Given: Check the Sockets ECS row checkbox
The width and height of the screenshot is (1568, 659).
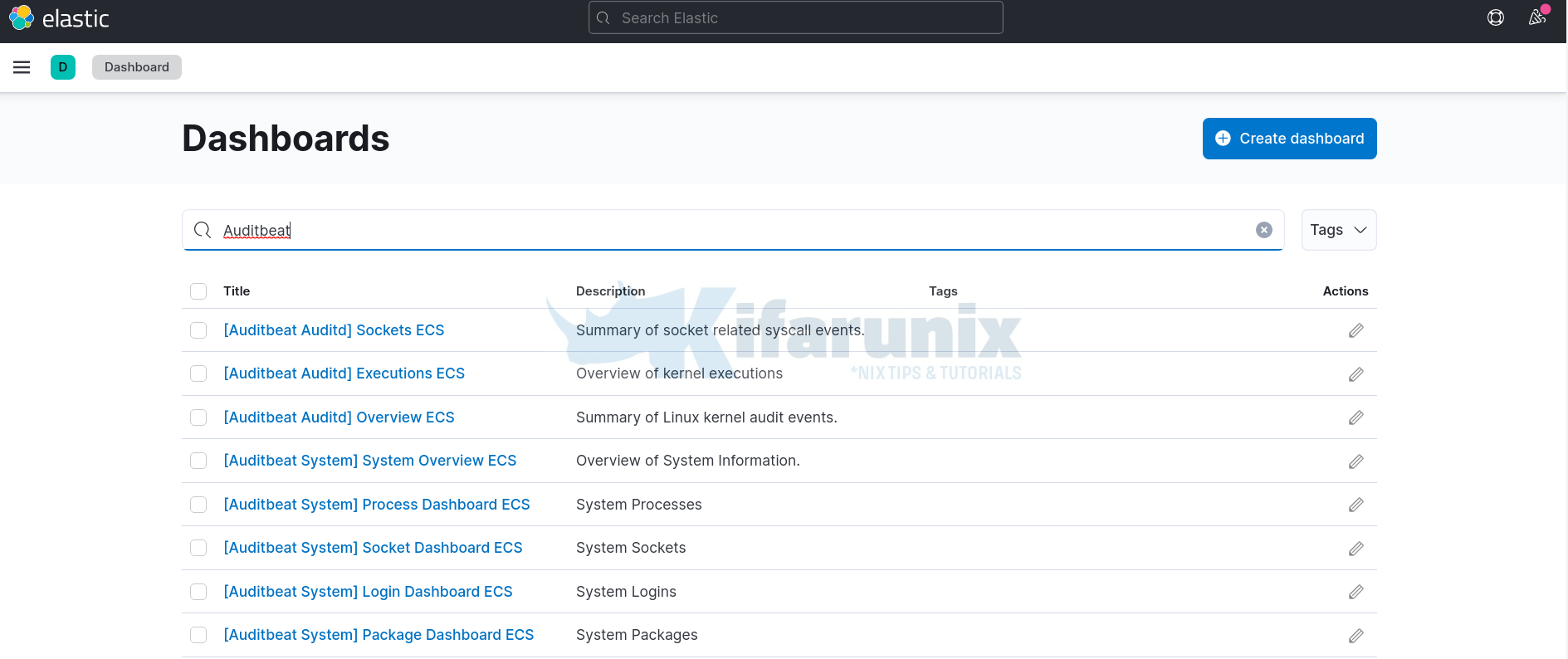Looking at the screenshot, I should (x=198, y=330).
